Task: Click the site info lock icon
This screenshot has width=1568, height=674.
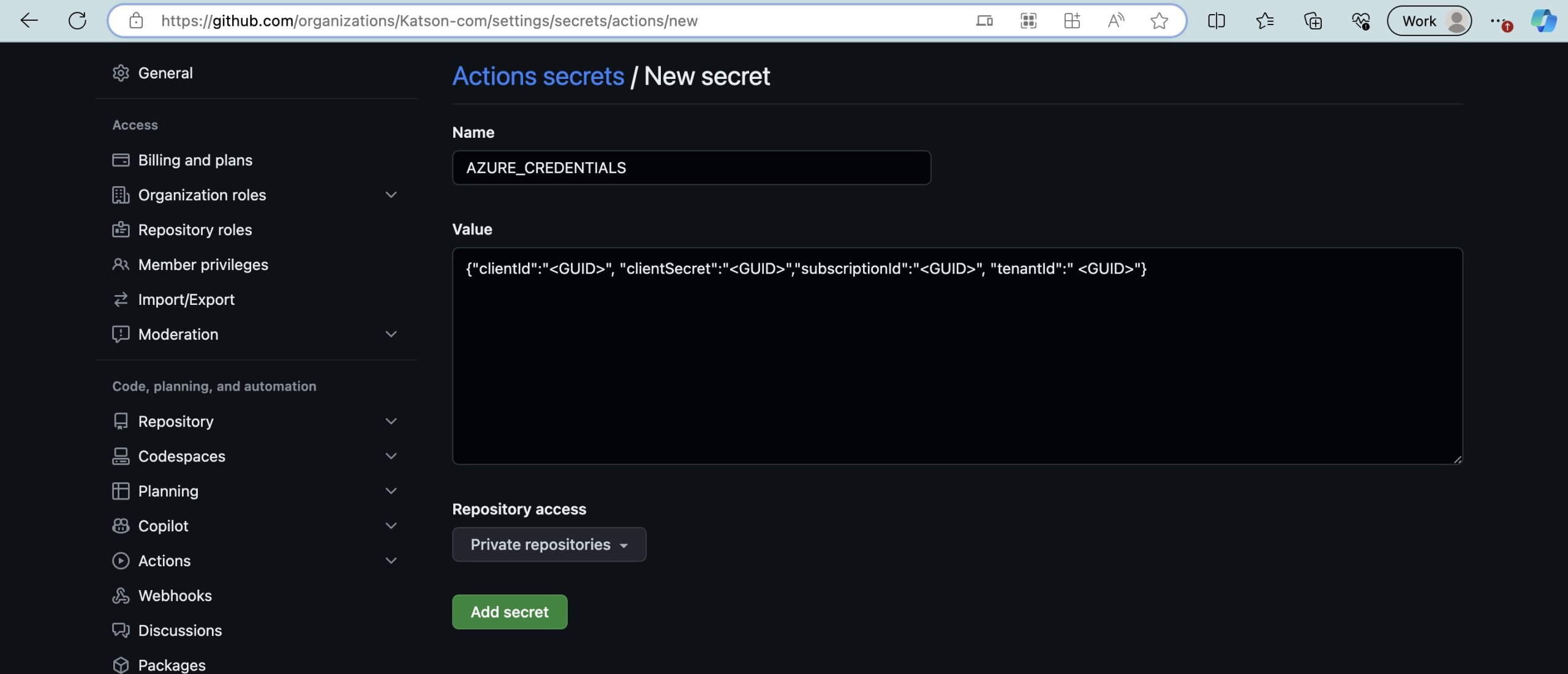Action: 136,21
